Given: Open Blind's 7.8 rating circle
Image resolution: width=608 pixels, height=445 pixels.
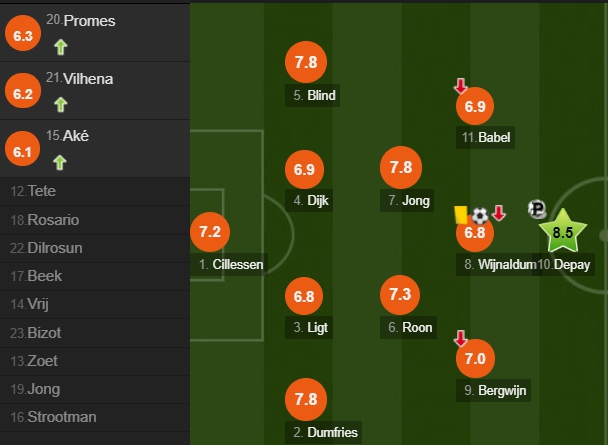Looking at the screenshot, I should click(306, 62).
